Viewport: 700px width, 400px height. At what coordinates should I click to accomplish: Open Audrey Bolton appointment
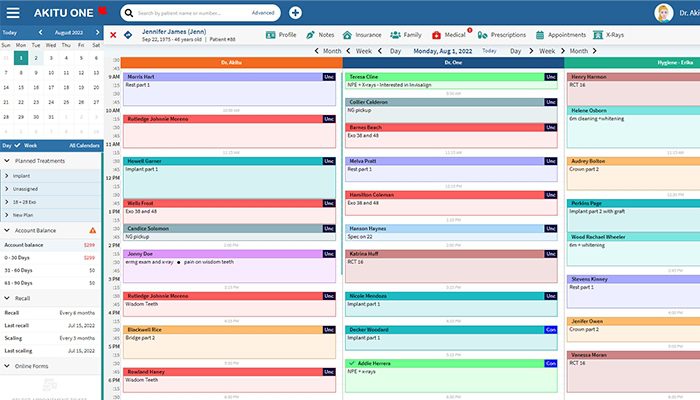(x=634, y=173)
